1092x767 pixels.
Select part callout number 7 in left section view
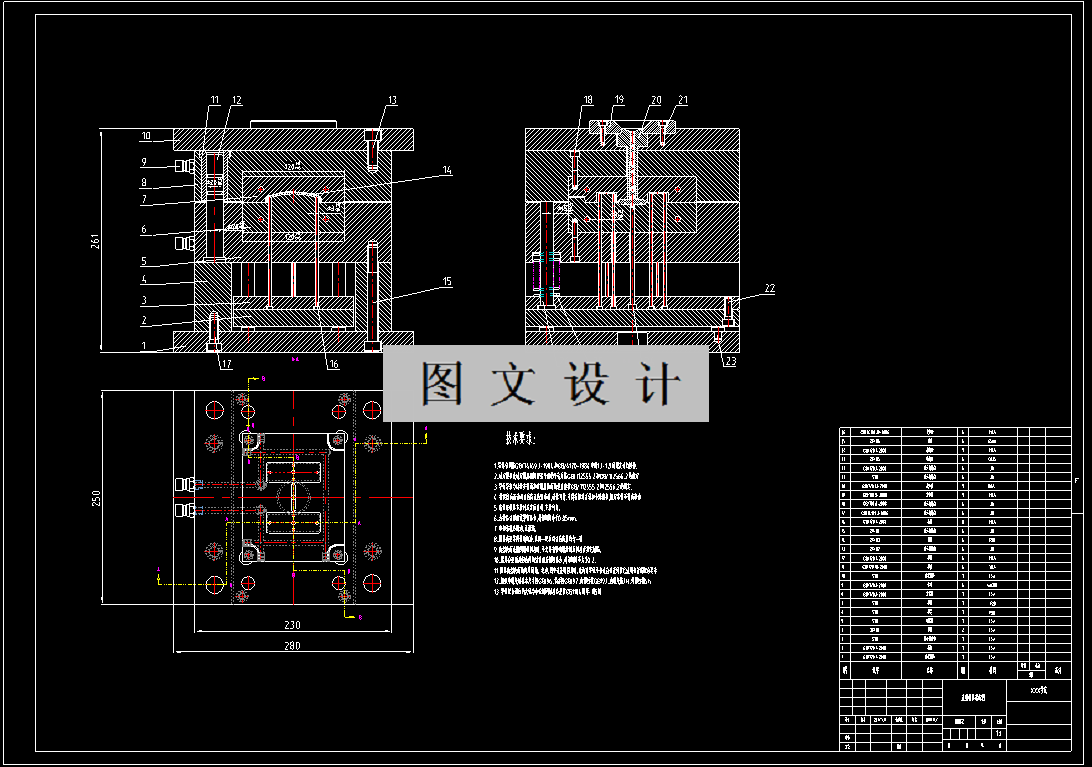point(144,199)
